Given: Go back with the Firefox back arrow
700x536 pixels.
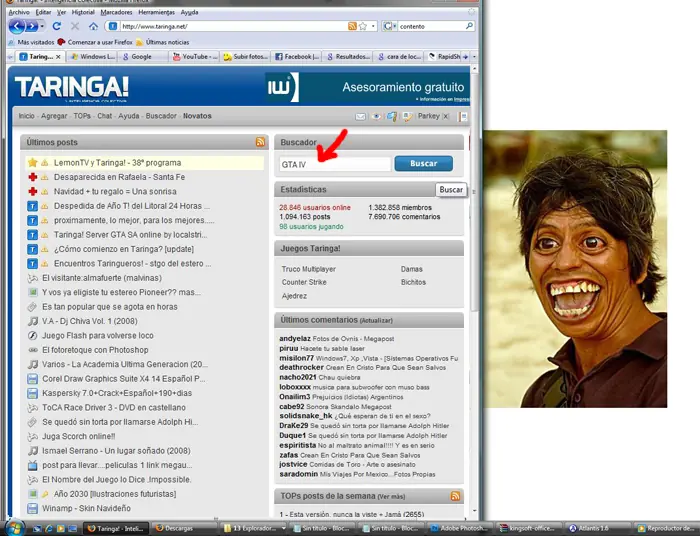Looking at the screenshot, I should tap(16, 26).
